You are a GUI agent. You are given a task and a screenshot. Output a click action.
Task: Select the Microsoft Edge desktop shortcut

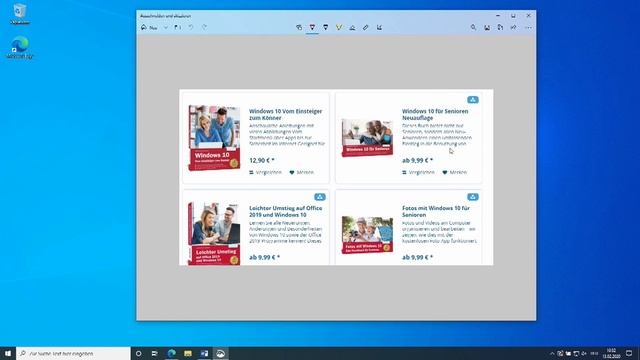click(20, 47)
